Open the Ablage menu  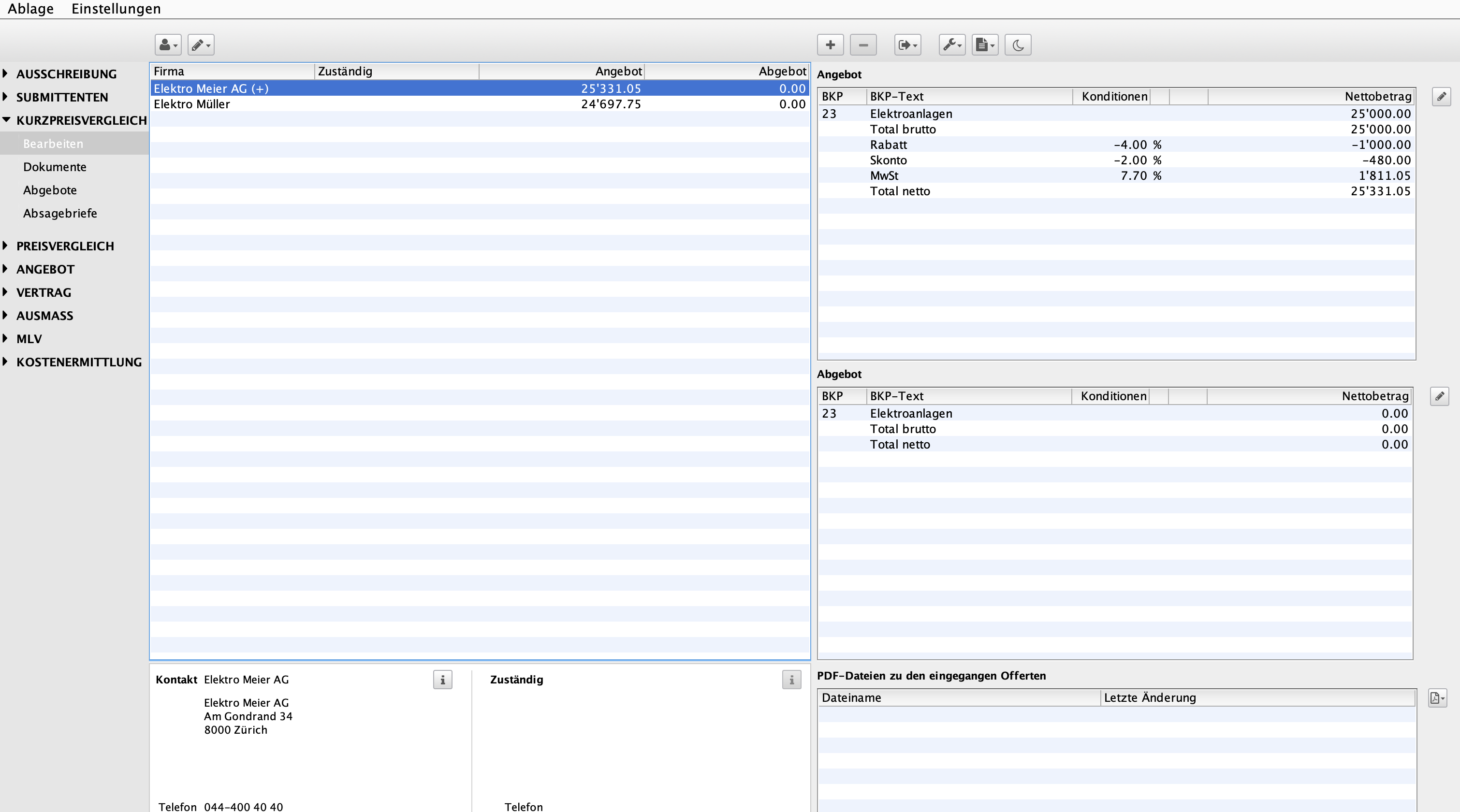[30, 9]
